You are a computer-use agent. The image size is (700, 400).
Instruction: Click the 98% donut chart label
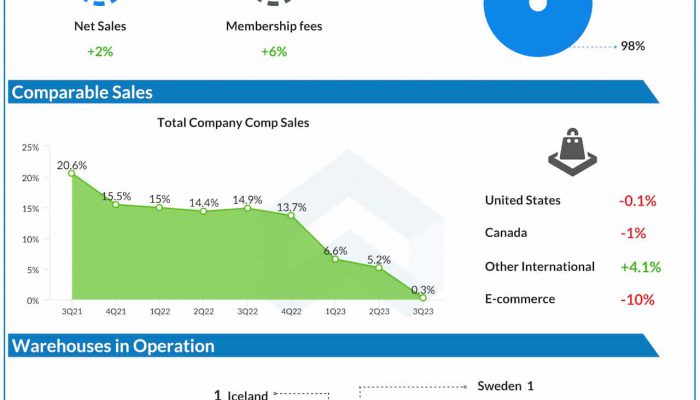pos(632,46)
